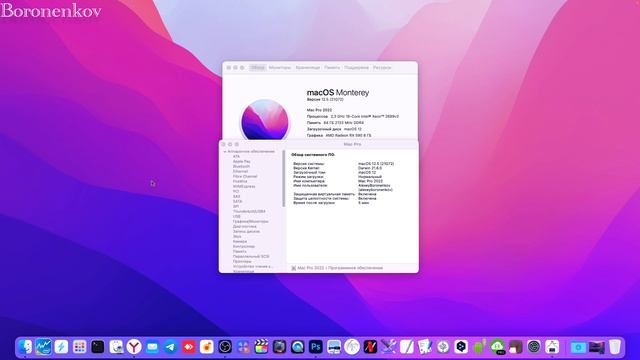Open the Ресурсы tab
Image resolution: width=640 pixels, height=360 pixels.
(x=382, y=68)
